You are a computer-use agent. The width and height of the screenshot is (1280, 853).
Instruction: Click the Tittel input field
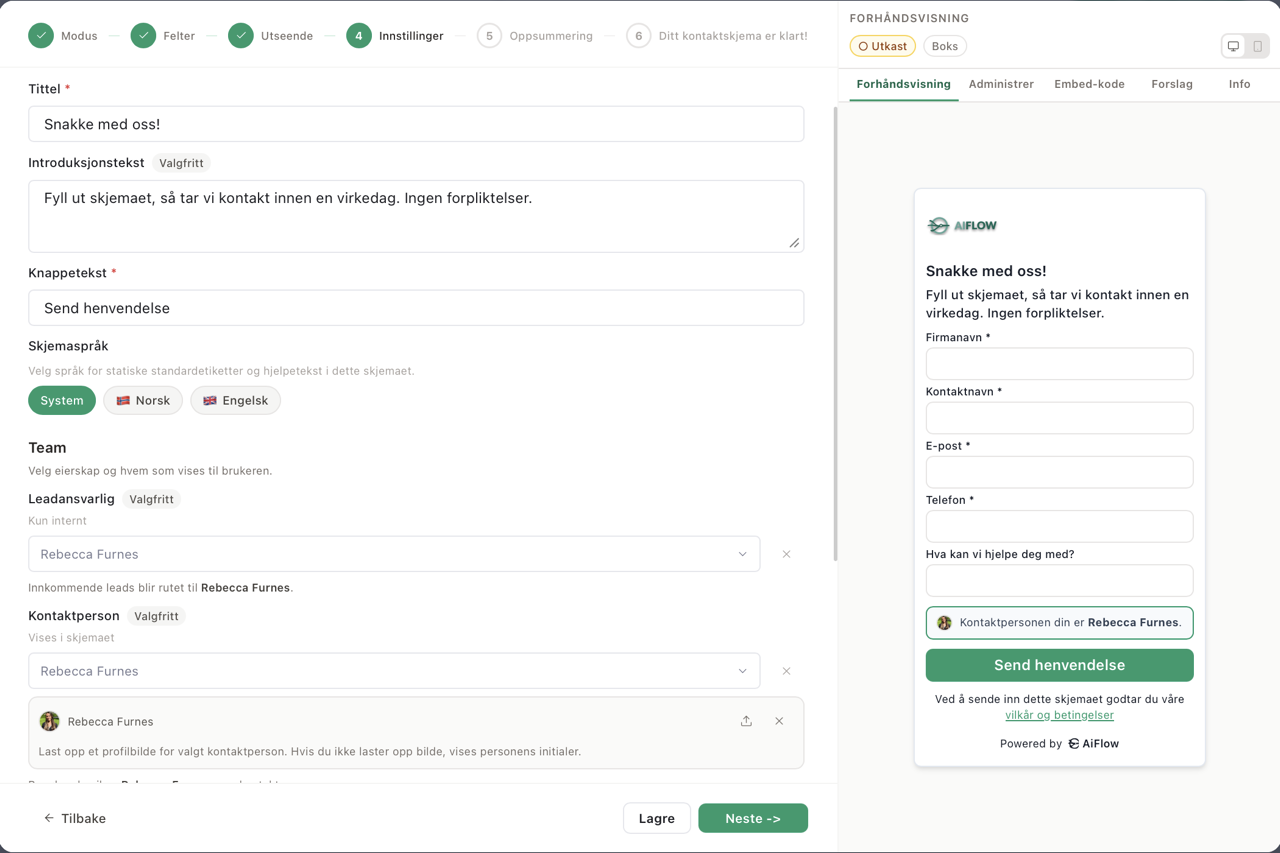point(416,124)
